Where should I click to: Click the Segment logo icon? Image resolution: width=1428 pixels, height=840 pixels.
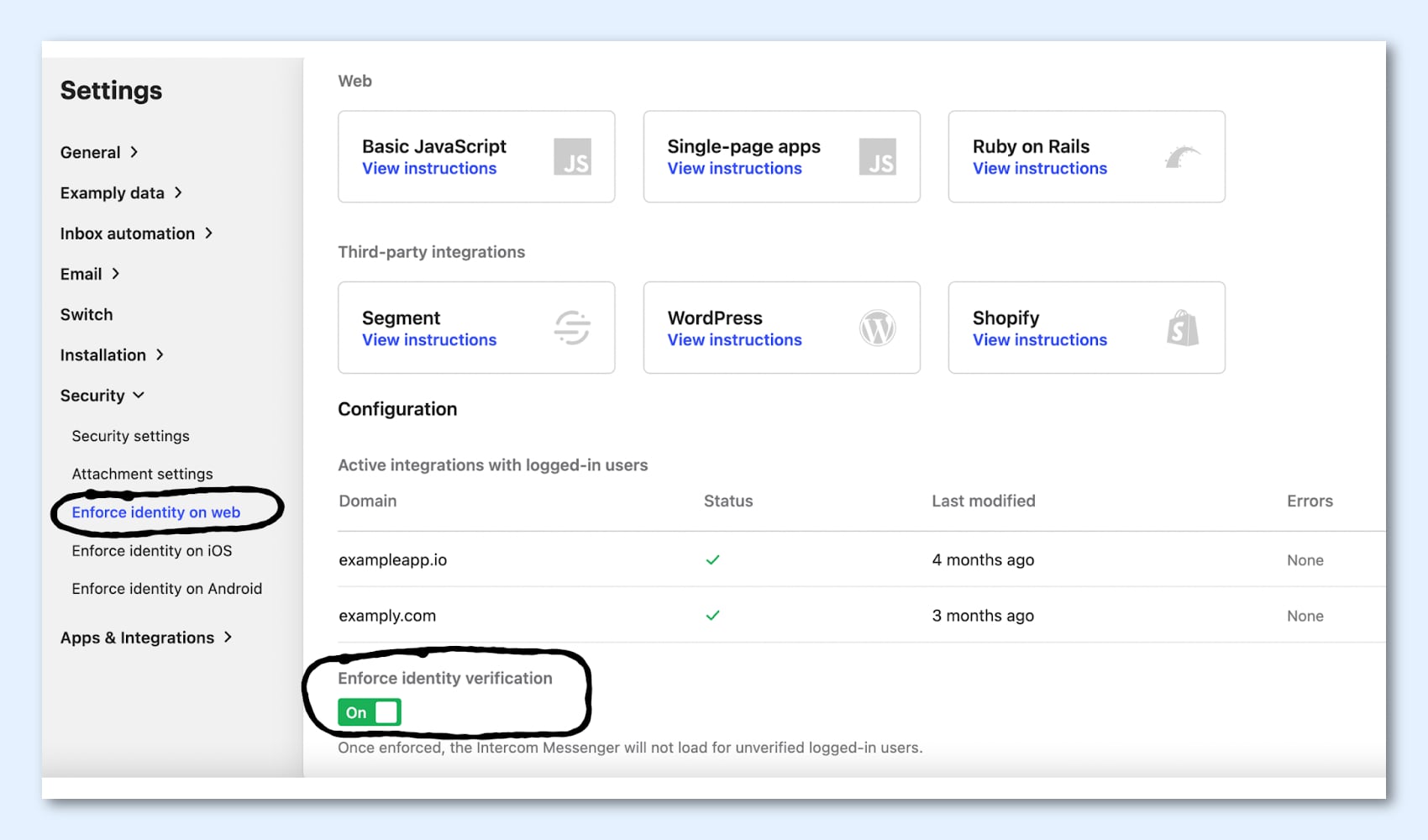point(572,328)
